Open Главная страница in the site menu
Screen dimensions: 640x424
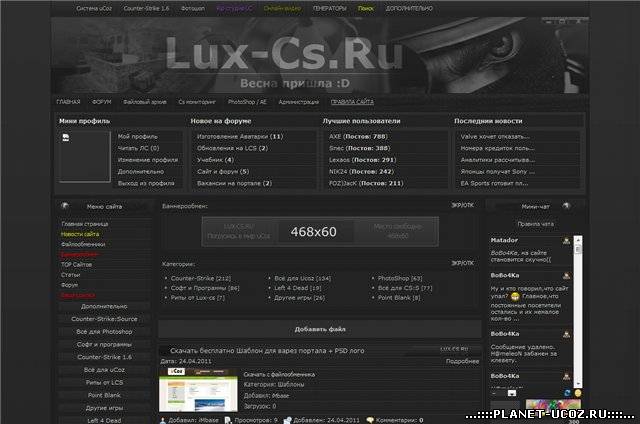pos(84,224)
